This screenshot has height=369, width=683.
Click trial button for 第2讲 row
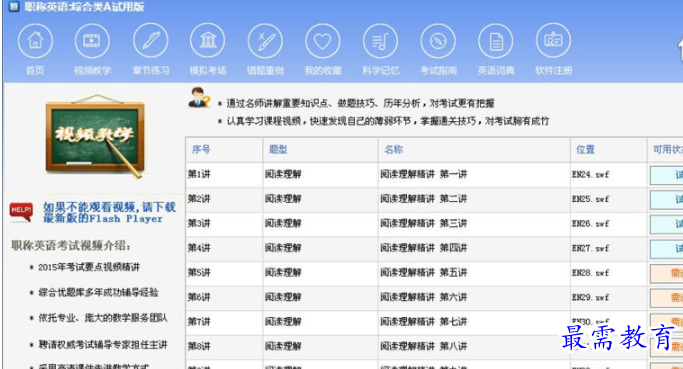pyautogui.click(x=666, y=200)
